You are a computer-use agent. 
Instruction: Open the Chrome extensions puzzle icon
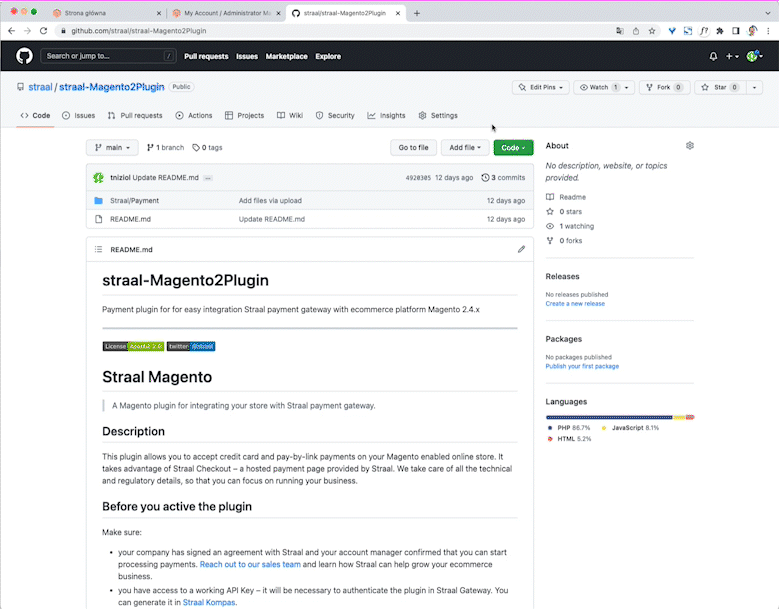pos(720,31)
